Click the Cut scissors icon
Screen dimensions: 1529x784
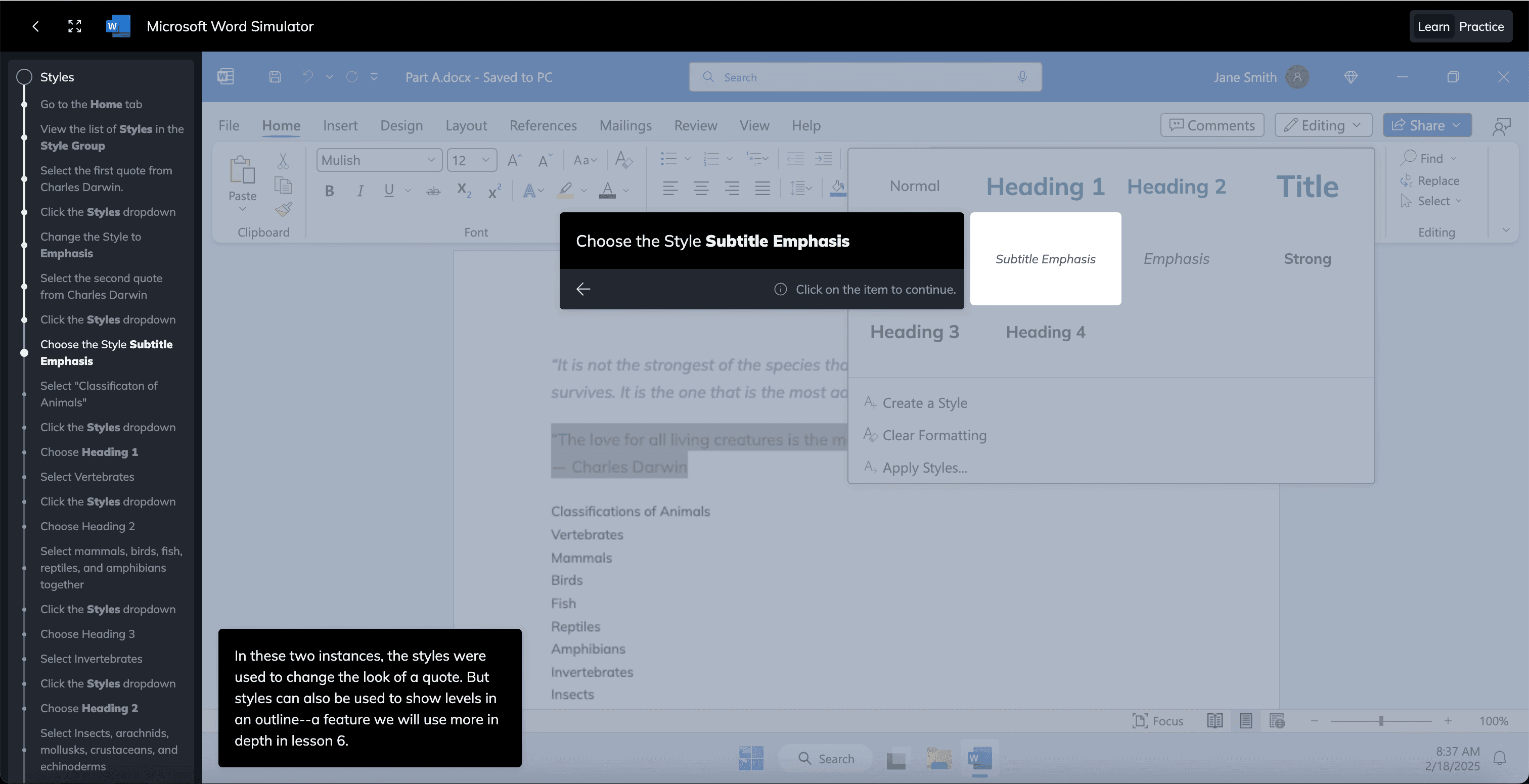(x=283, y=160)
